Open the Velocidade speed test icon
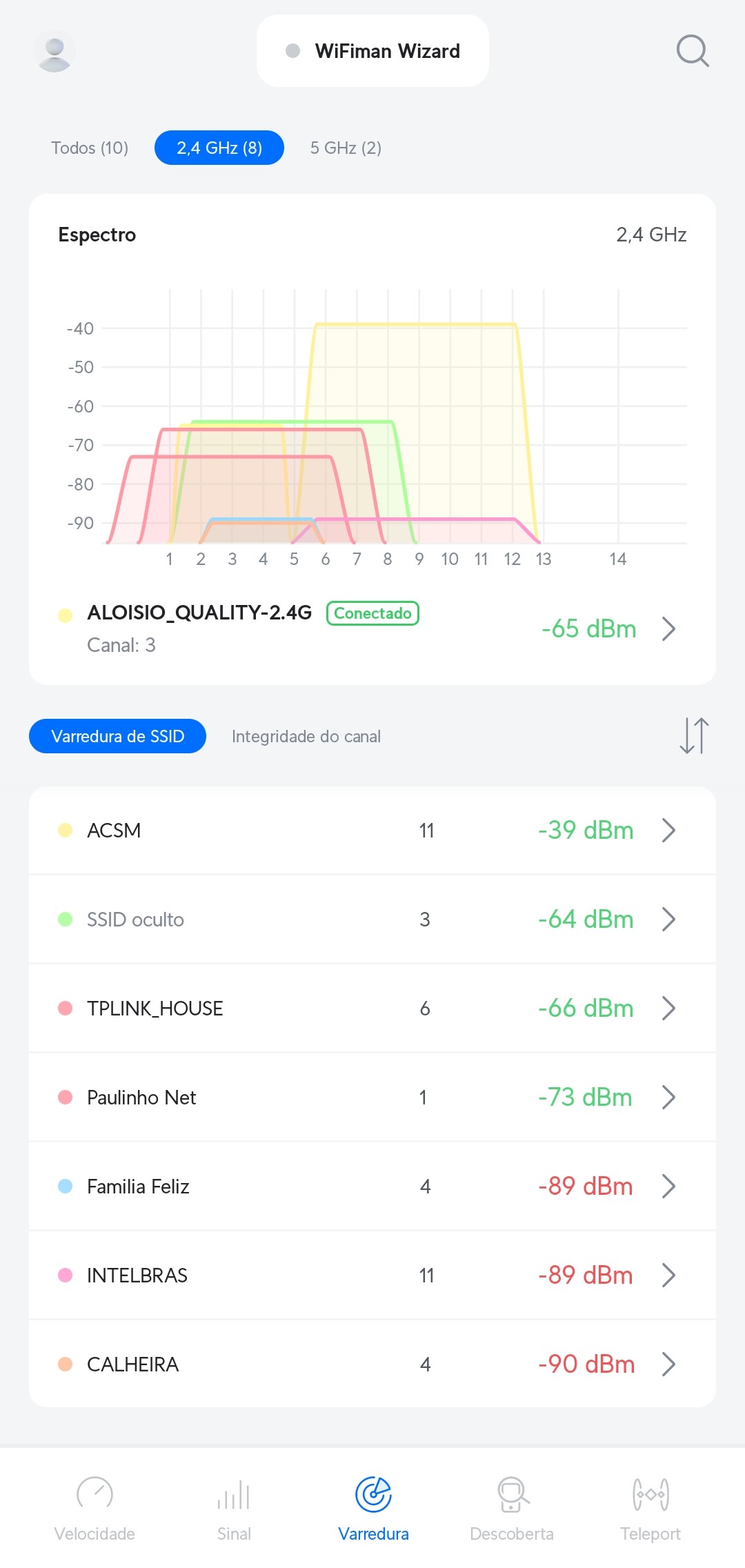 pyautogui.click(x=95, y=1495)
